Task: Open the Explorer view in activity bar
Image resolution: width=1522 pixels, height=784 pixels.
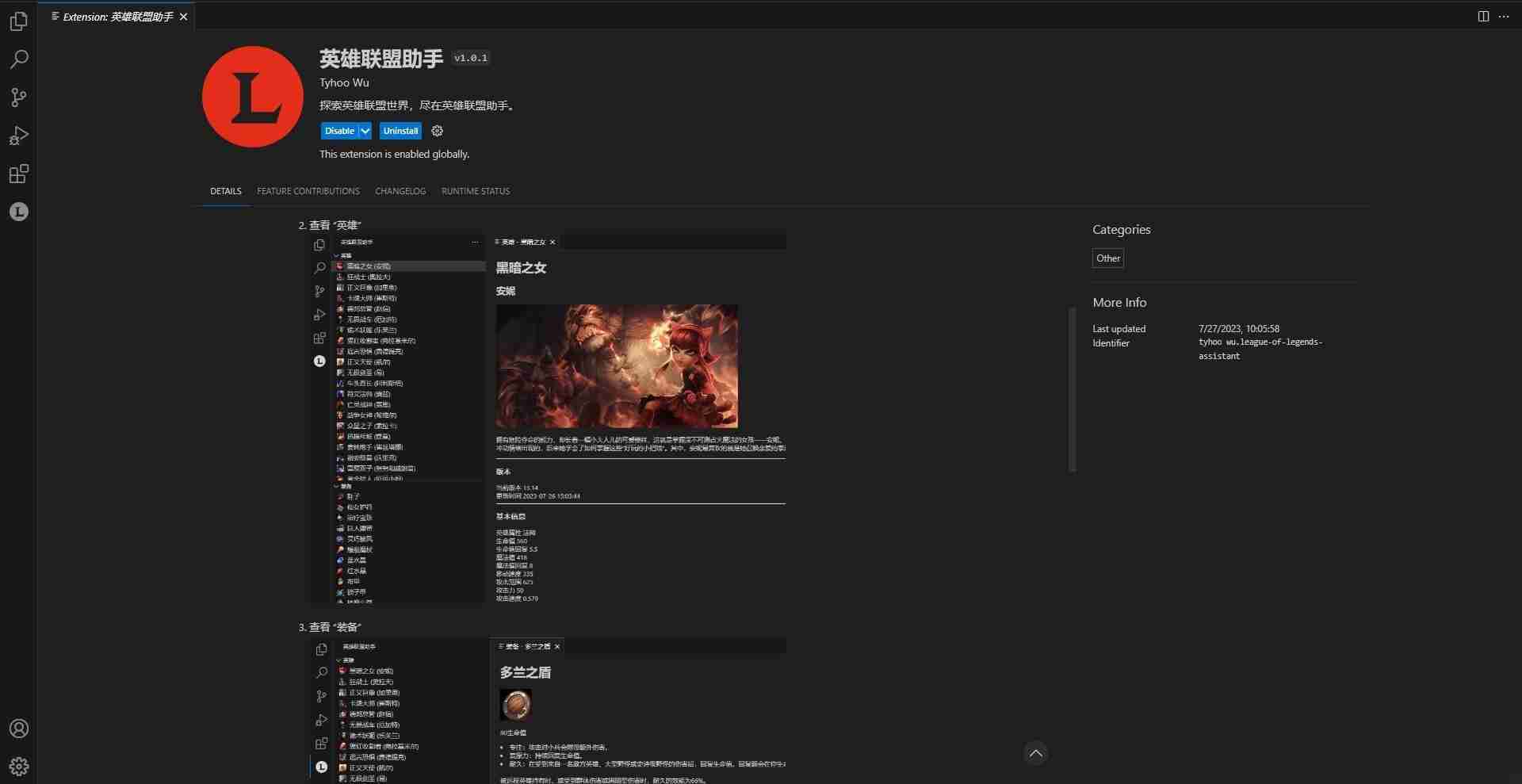Action: [x=19, y=21]
